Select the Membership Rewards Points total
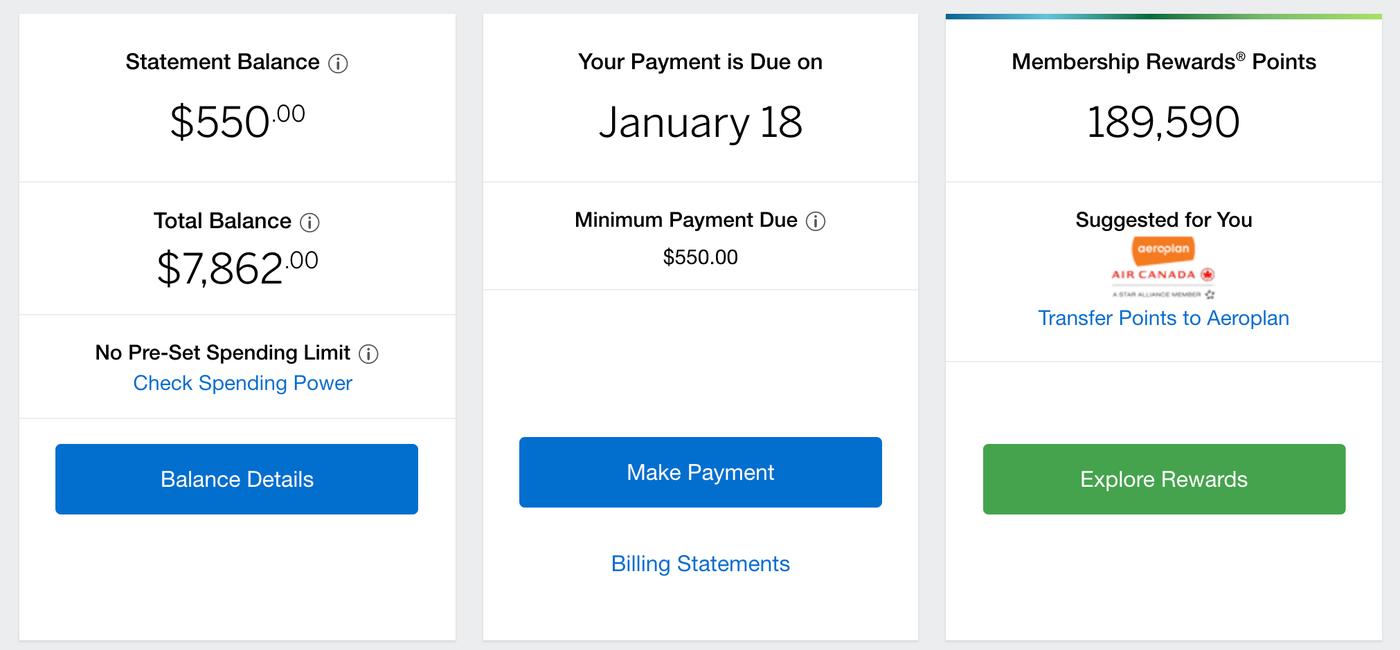This screenshot has width=1400, height=650. (1163, 121)
